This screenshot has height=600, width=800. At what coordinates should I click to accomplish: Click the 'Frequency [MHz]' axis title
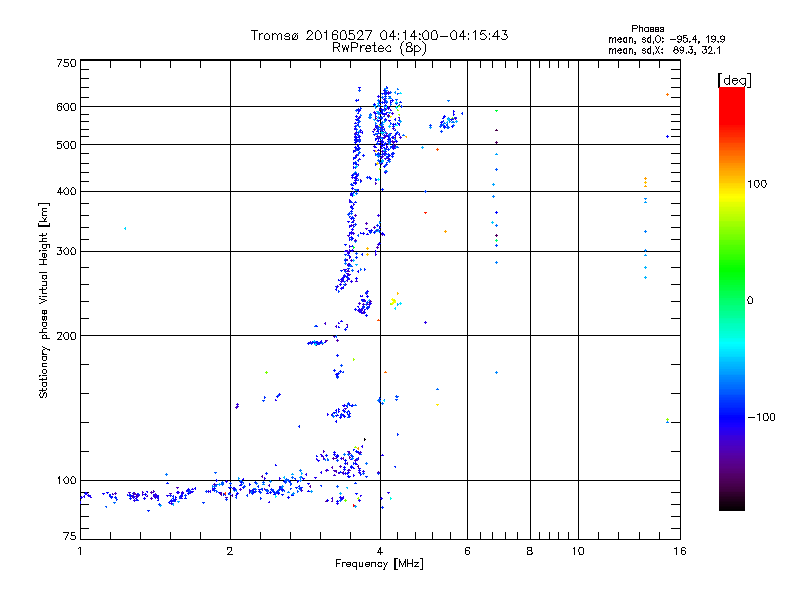pyautogui.click(x=379, y=564)
